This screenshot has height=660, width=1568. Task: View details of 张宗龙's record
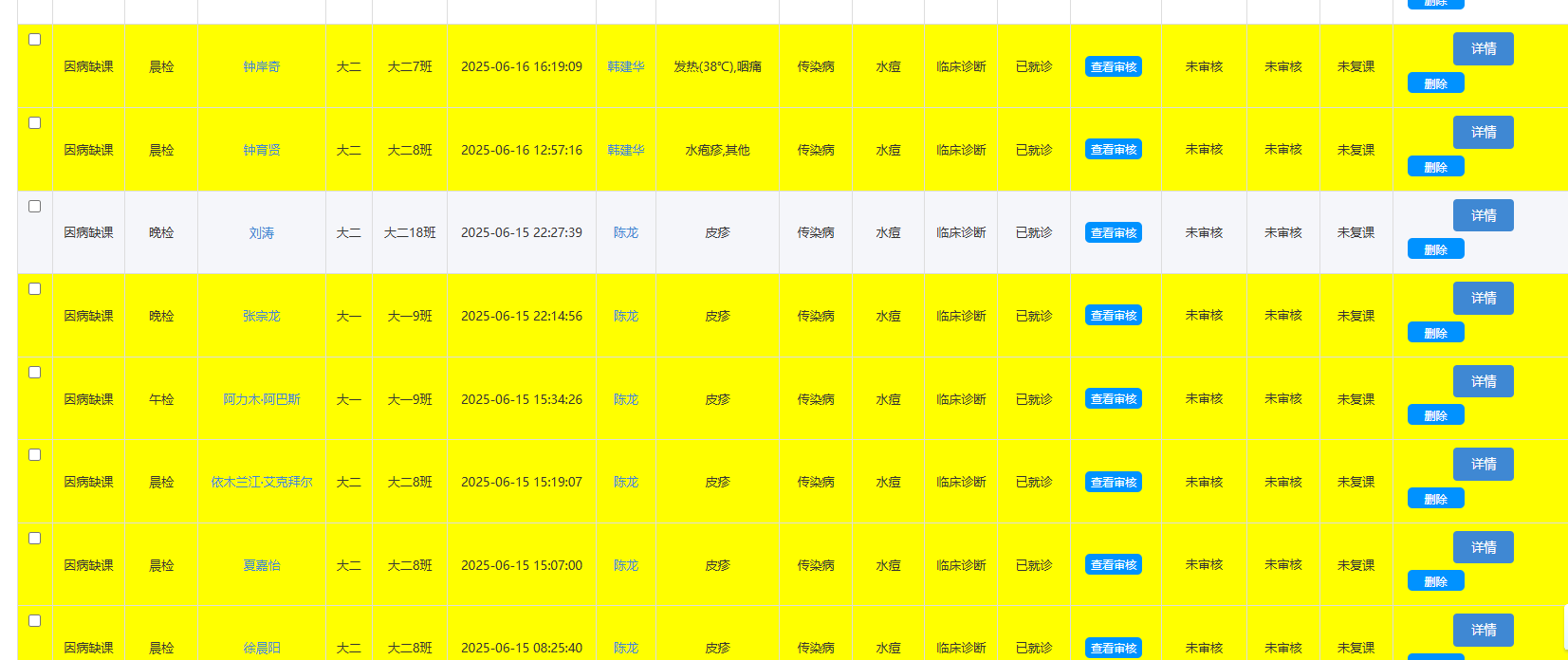tap(1483, 298)
